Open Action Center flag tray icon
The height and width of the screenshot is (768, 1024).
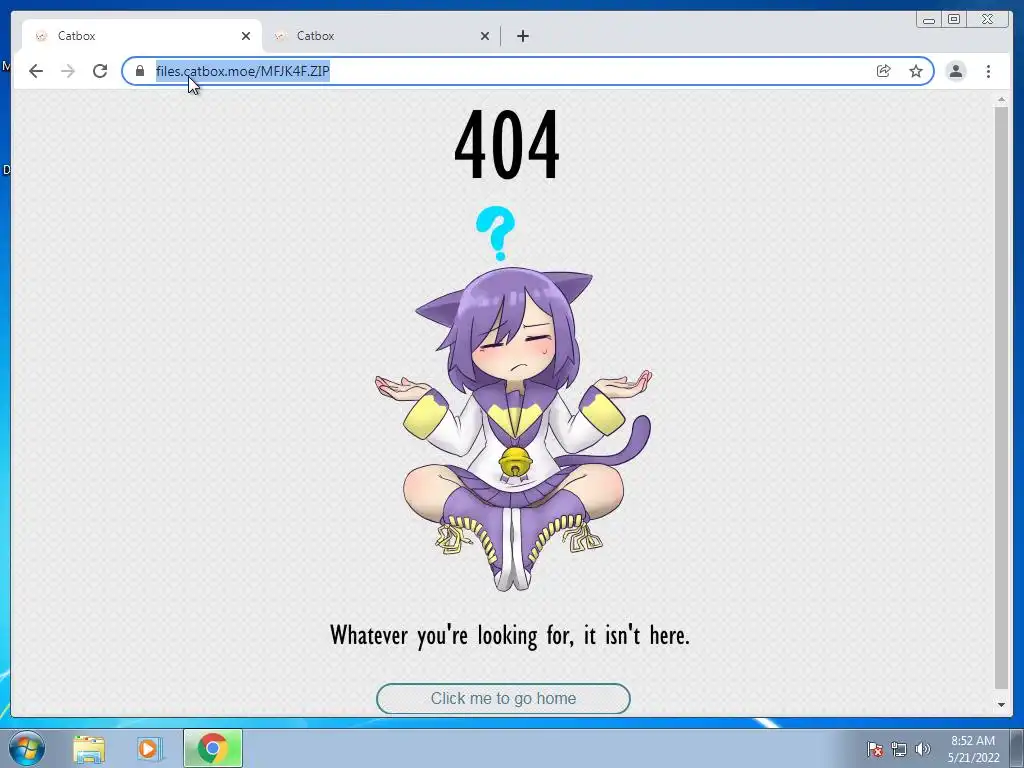(x=875, y=749)
